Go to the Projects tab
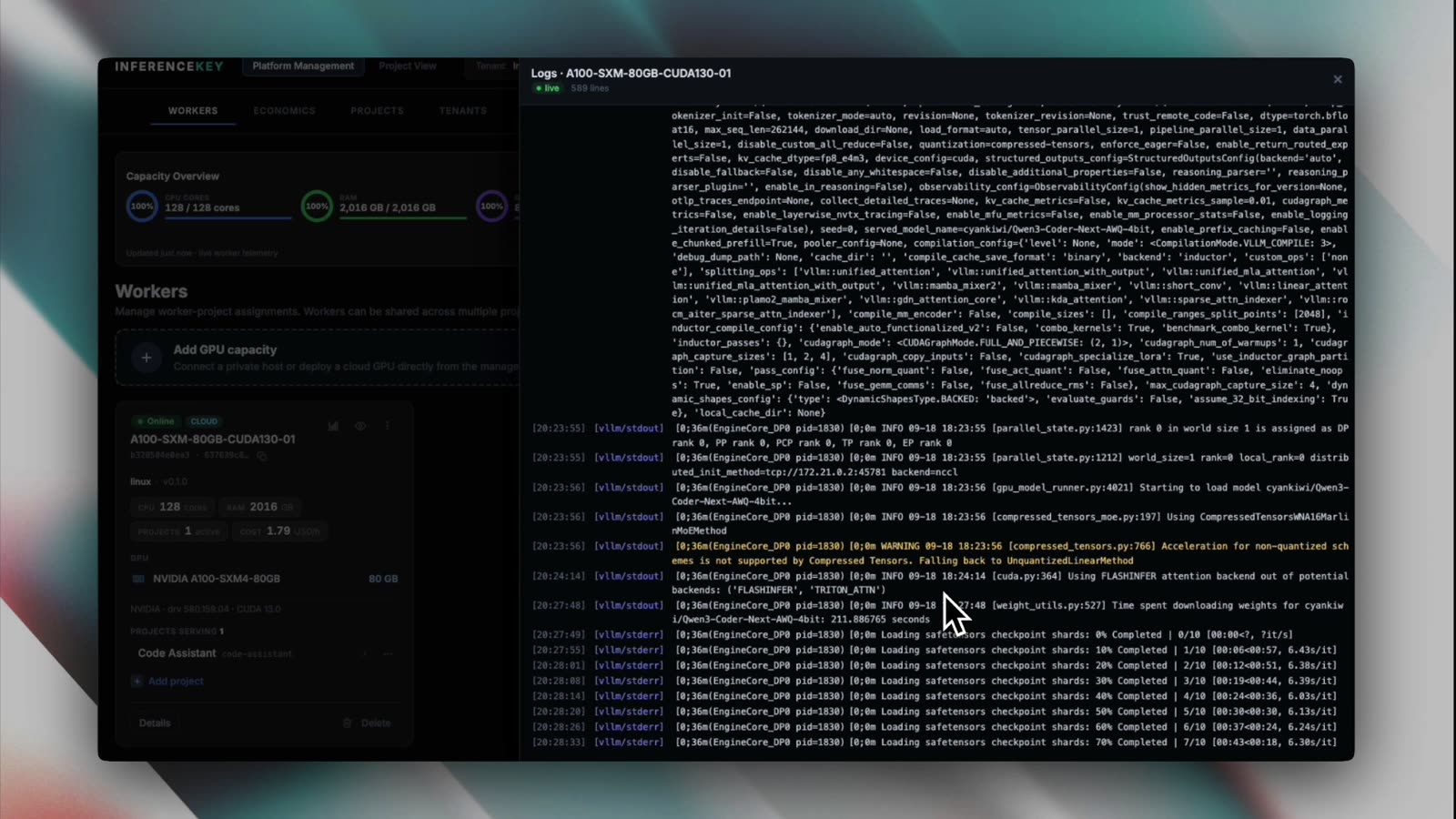Image resolution: width=1456 pixels, height=819 pixels. (377, 111)
